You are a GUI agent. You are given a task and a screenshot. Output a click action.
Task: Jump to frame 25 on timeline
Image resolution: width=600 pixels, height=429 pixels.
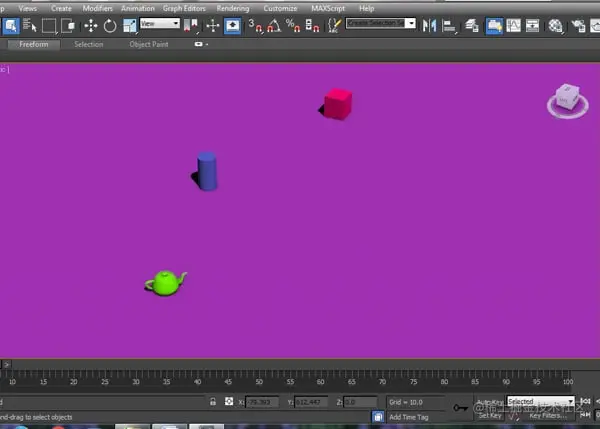coord(105,382)
